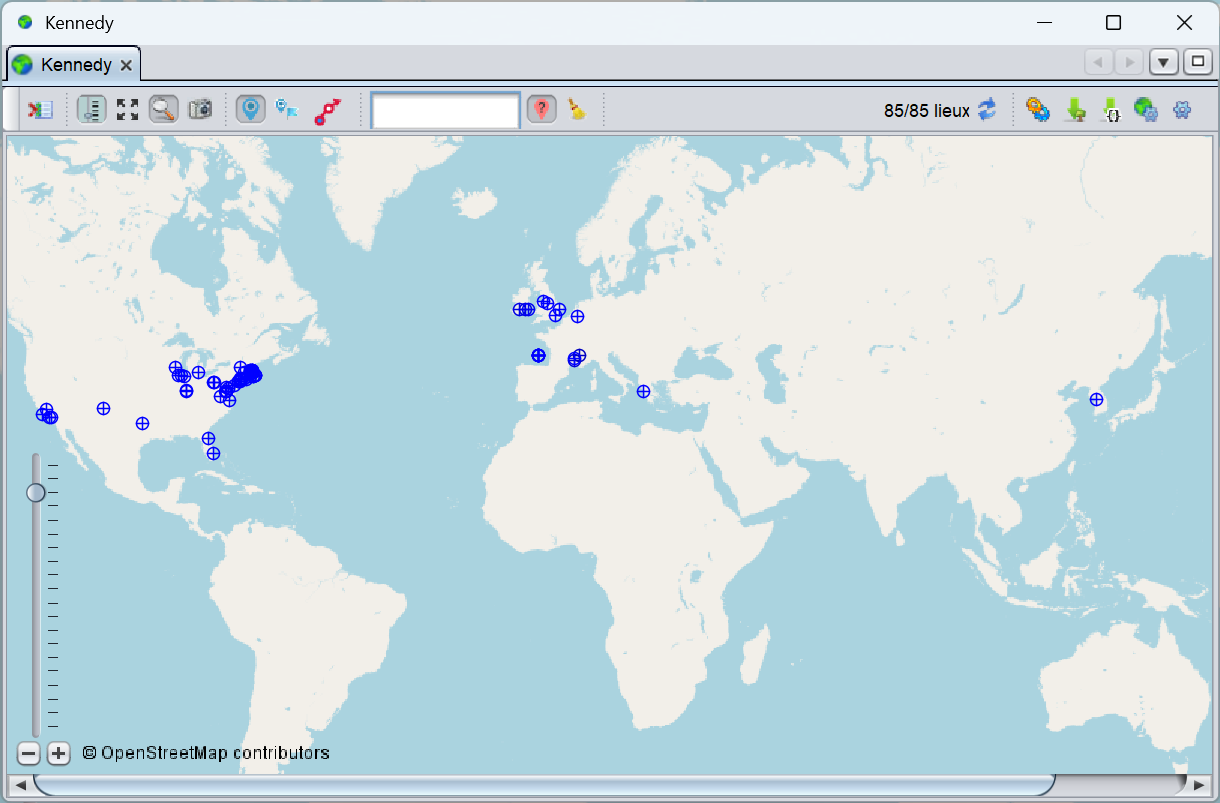Open settings with the blue gear icon
The height and width of the screenshot is (803, 1220).
1182,110
